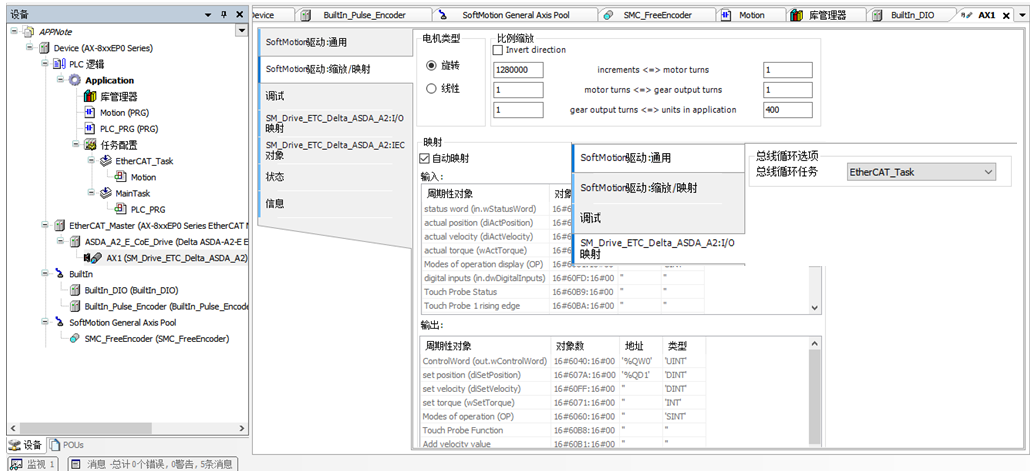Click the Motion (PRG) program icon
Screen dimensions: 1030x476
(x=90, y=112)
